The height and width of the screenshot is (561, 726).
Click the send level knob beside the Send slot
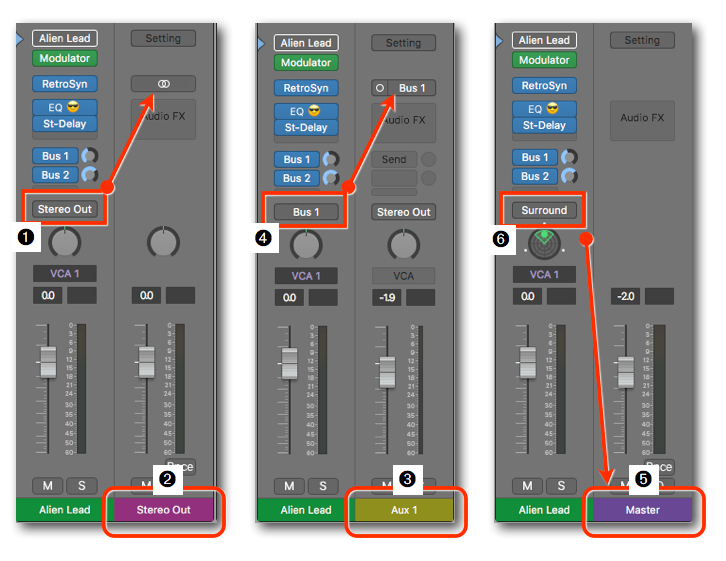point(429,160)
